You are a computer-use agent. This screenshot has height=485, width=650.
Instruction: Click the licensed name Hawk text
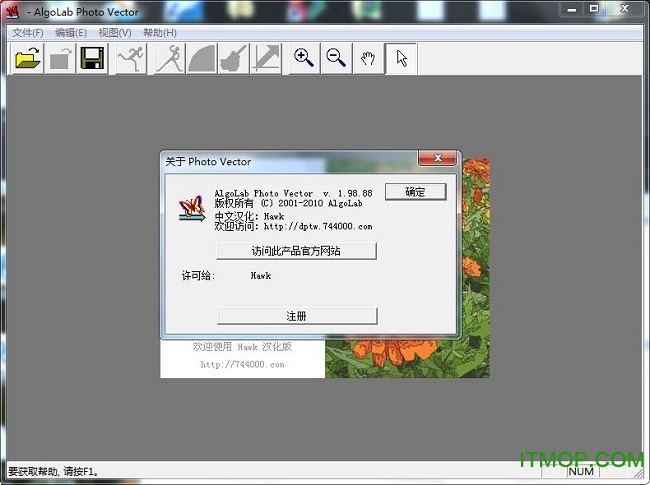(x=261, y=276)
